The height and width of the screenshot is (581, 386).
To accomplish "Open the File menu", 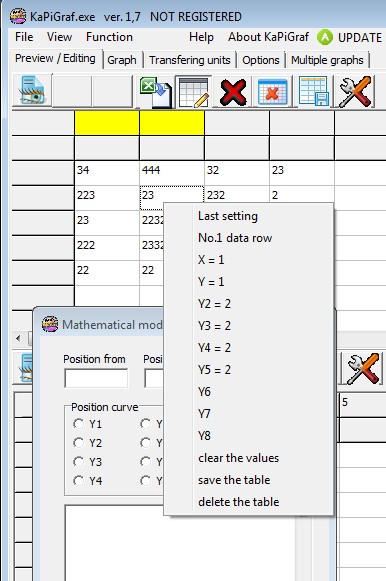I will 24,37.
